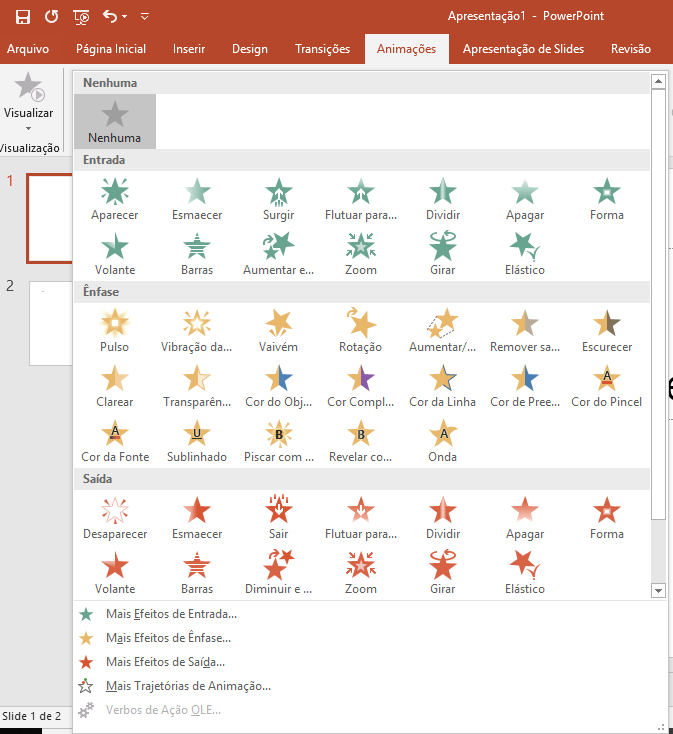Switch to the Transições tab
The image size is (673, 734).
(322, 49)
